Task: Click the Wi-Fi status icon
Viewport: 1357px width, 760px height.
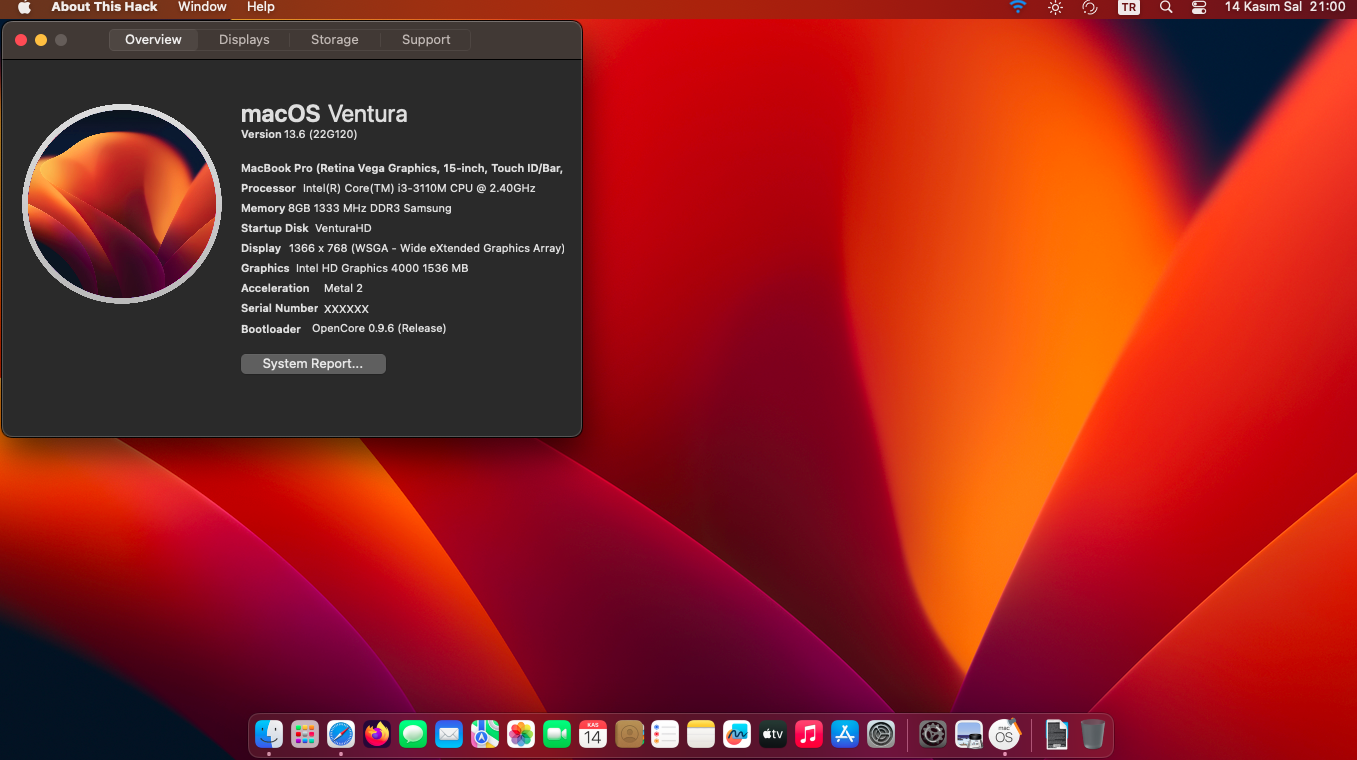Action: click(x=1018, y=7)
